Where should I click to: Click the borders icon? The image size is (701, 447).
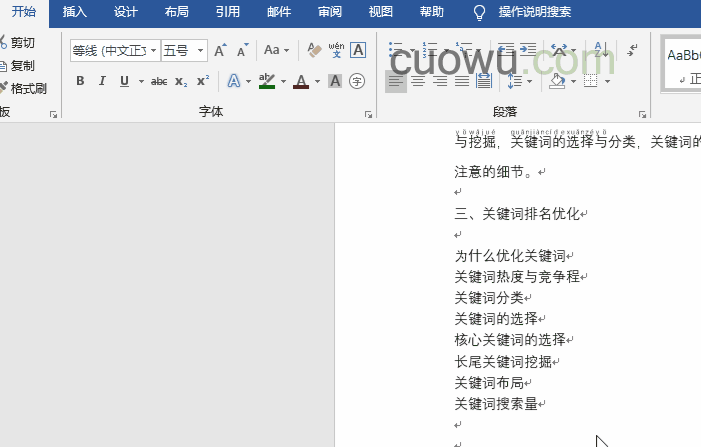coord(591,81)
